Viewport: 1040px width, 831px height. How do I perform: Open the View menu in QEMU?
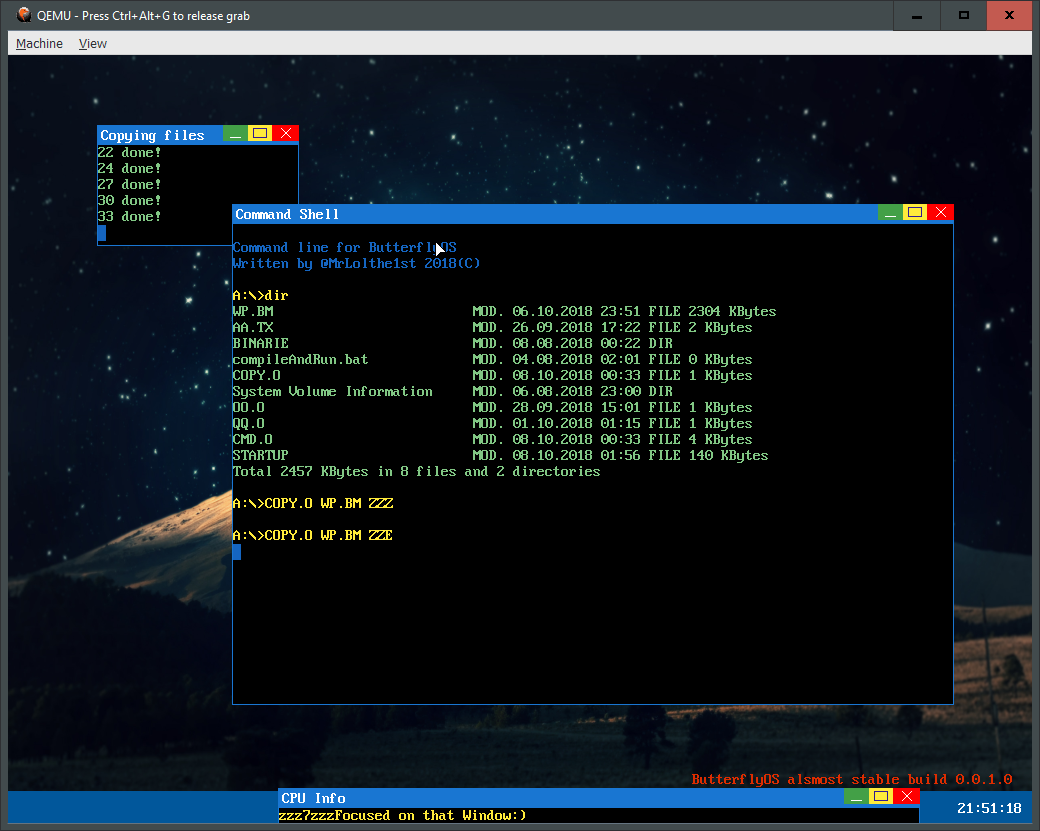click(92, 44)
